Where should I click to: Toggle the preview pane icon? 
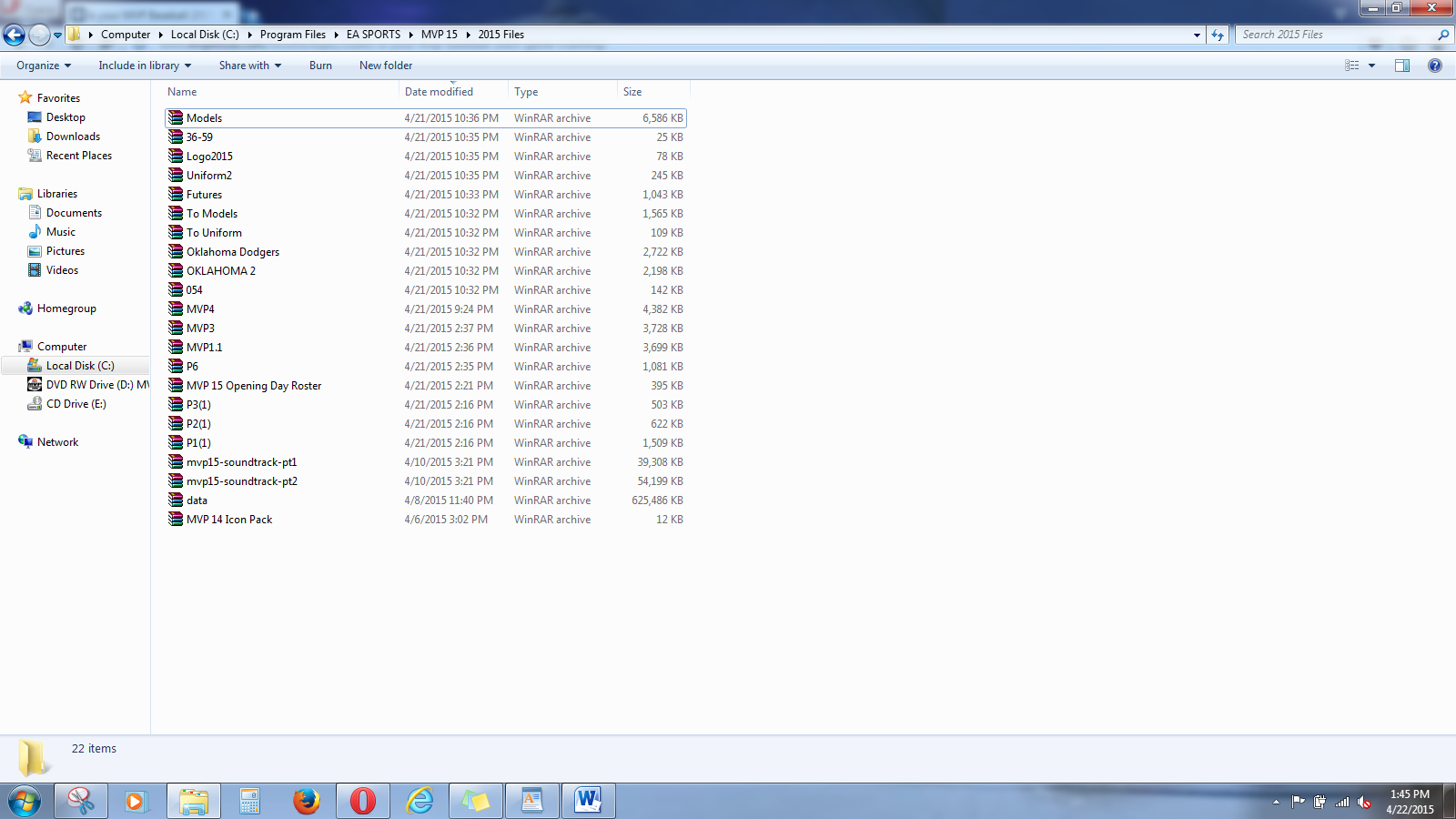tap(1402, 66)
